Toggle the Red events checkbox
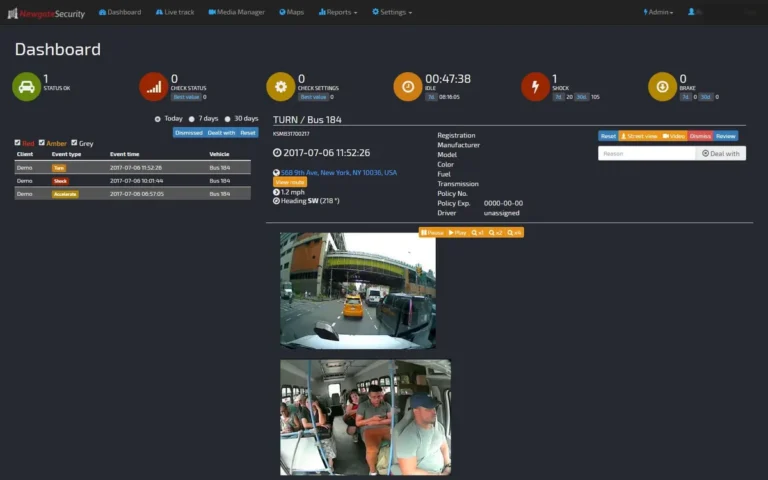The height and width of the screenshot is (480, 768). click(18, 143)
